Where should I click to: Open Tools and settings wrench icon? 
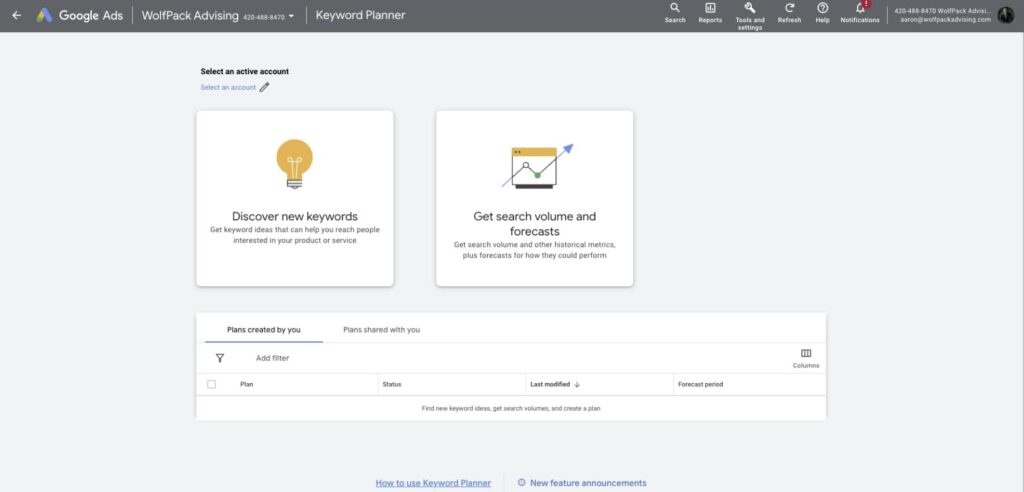(x=750, y=8)
